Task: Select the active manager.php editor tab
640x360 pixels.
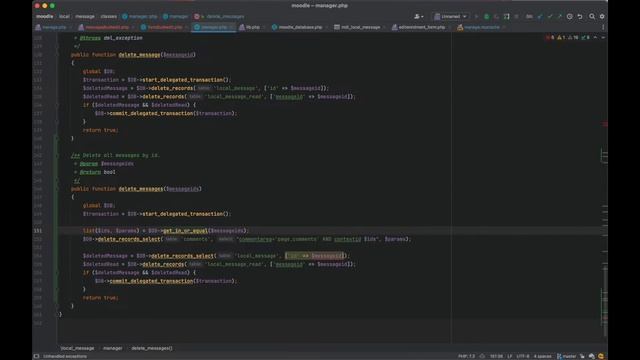Action: click(x=212, y=27)
